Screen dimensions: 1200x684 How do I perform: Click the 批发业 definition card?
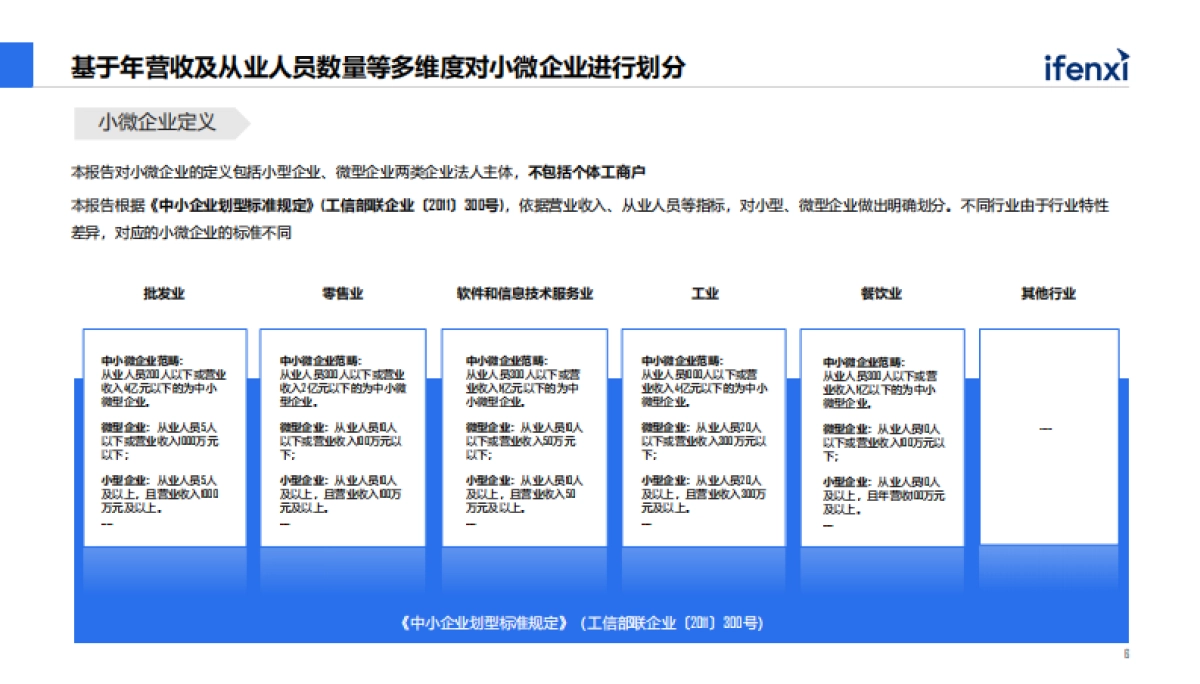[x=167, y=437]
